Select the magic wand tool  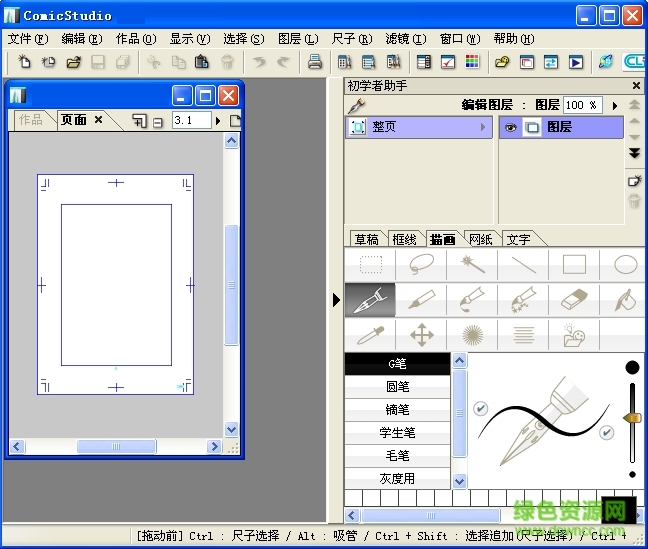(472, 265)
